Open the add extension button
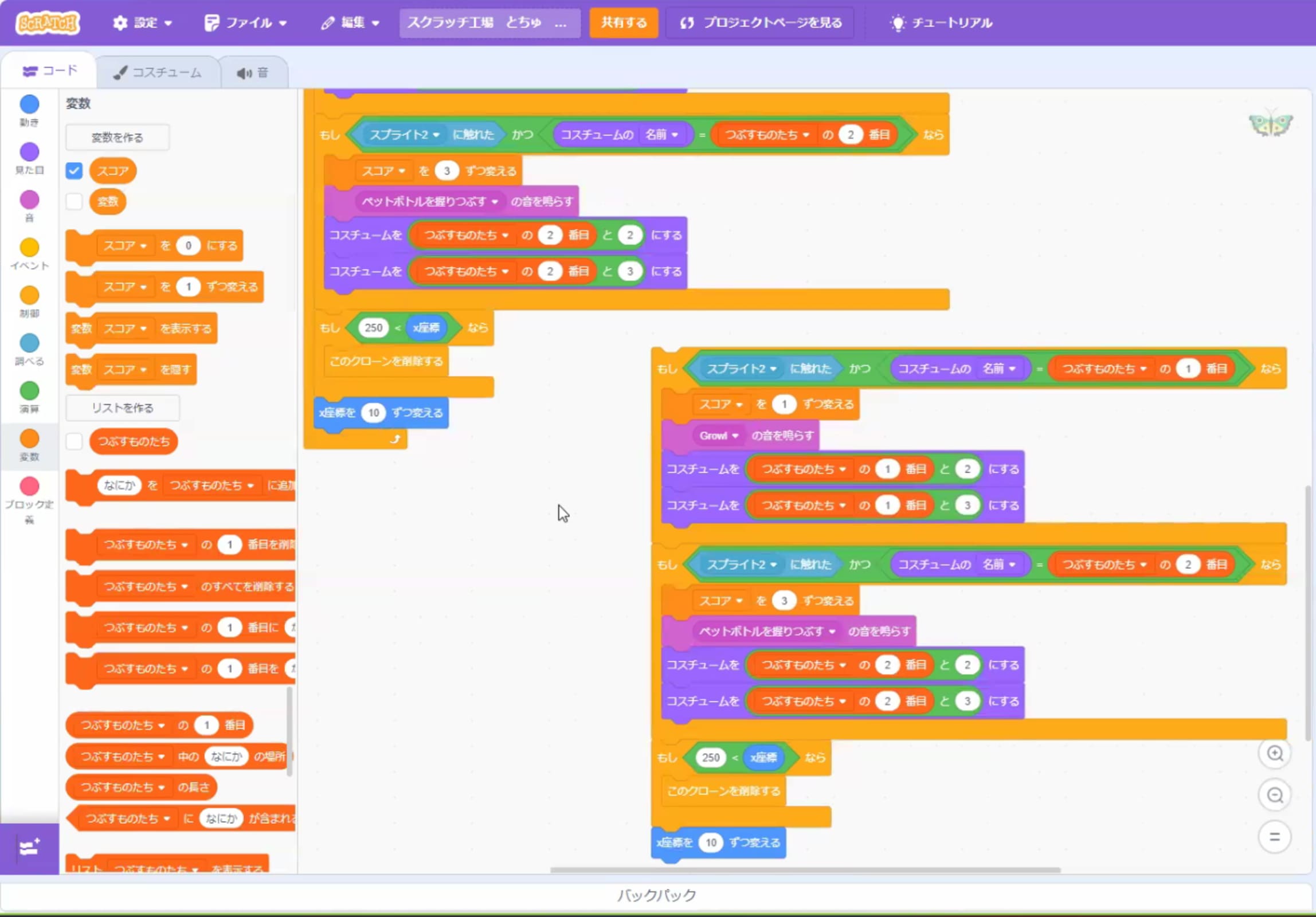Image resolution: width=1316 pixels, height=917 pixels. [x=29, y=848]
